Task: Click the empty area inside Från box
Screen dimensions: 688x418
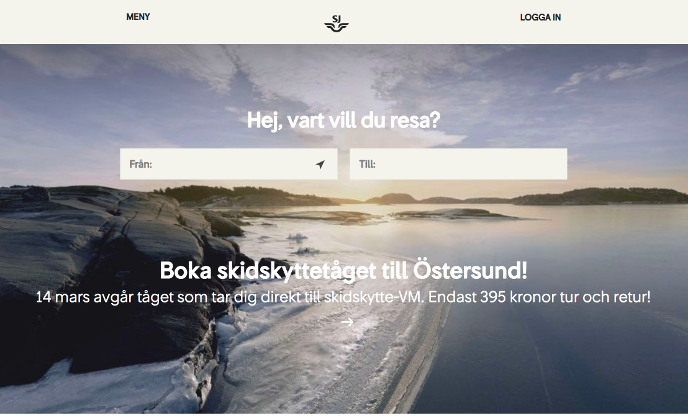Action: pos(233,164)
